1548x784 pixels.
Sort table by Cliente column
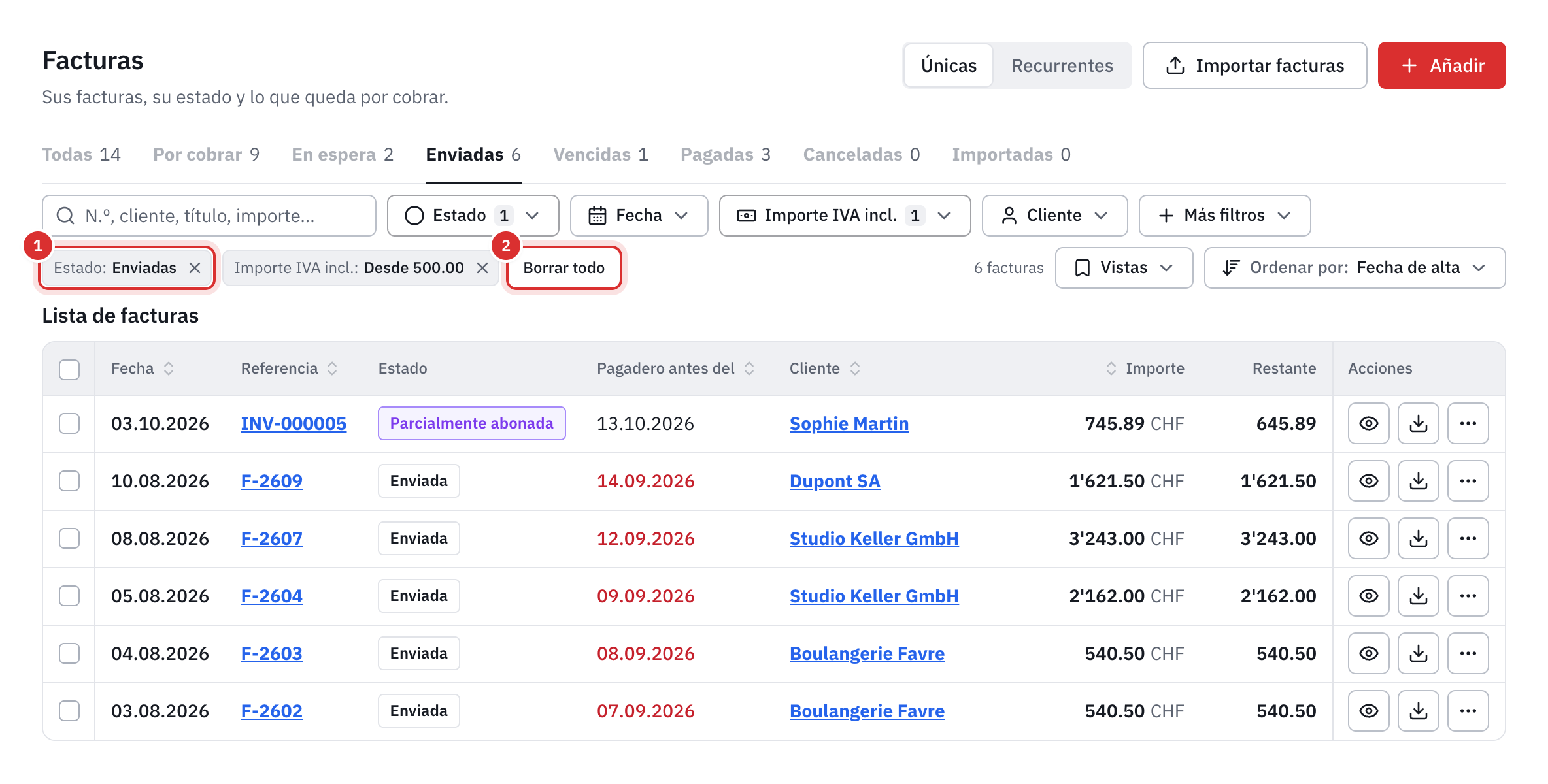point(855,368)
